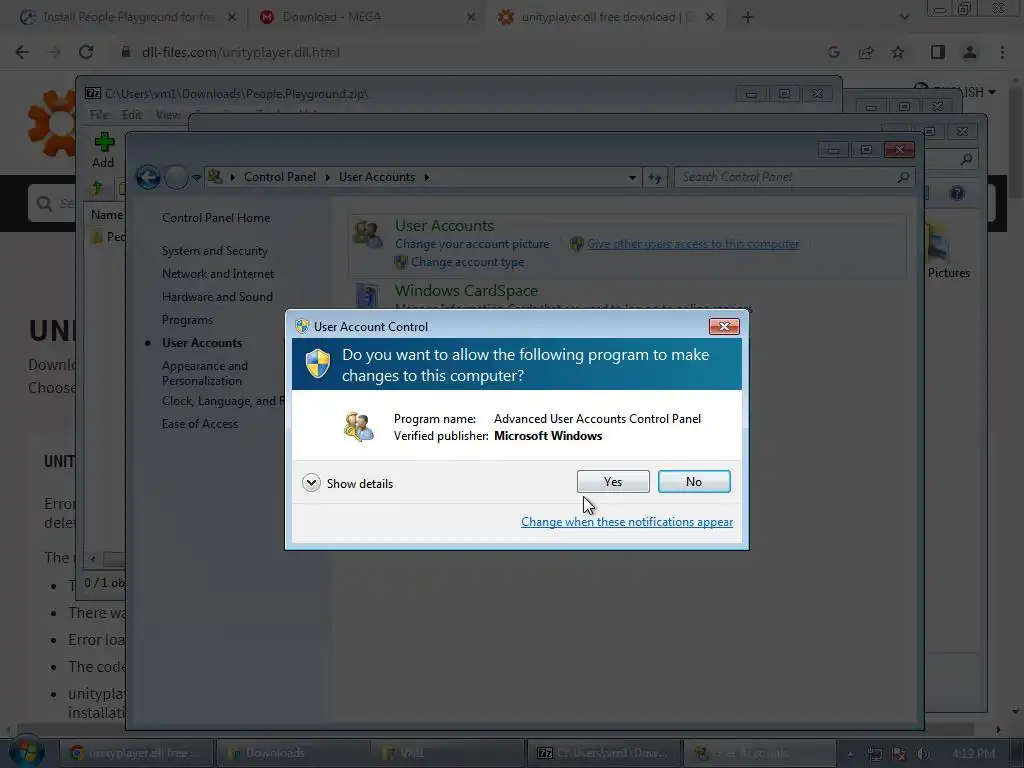Toggle the Chrome side panel icon
The height and width of the screenshot is (768, 1024).
(938, 52)
